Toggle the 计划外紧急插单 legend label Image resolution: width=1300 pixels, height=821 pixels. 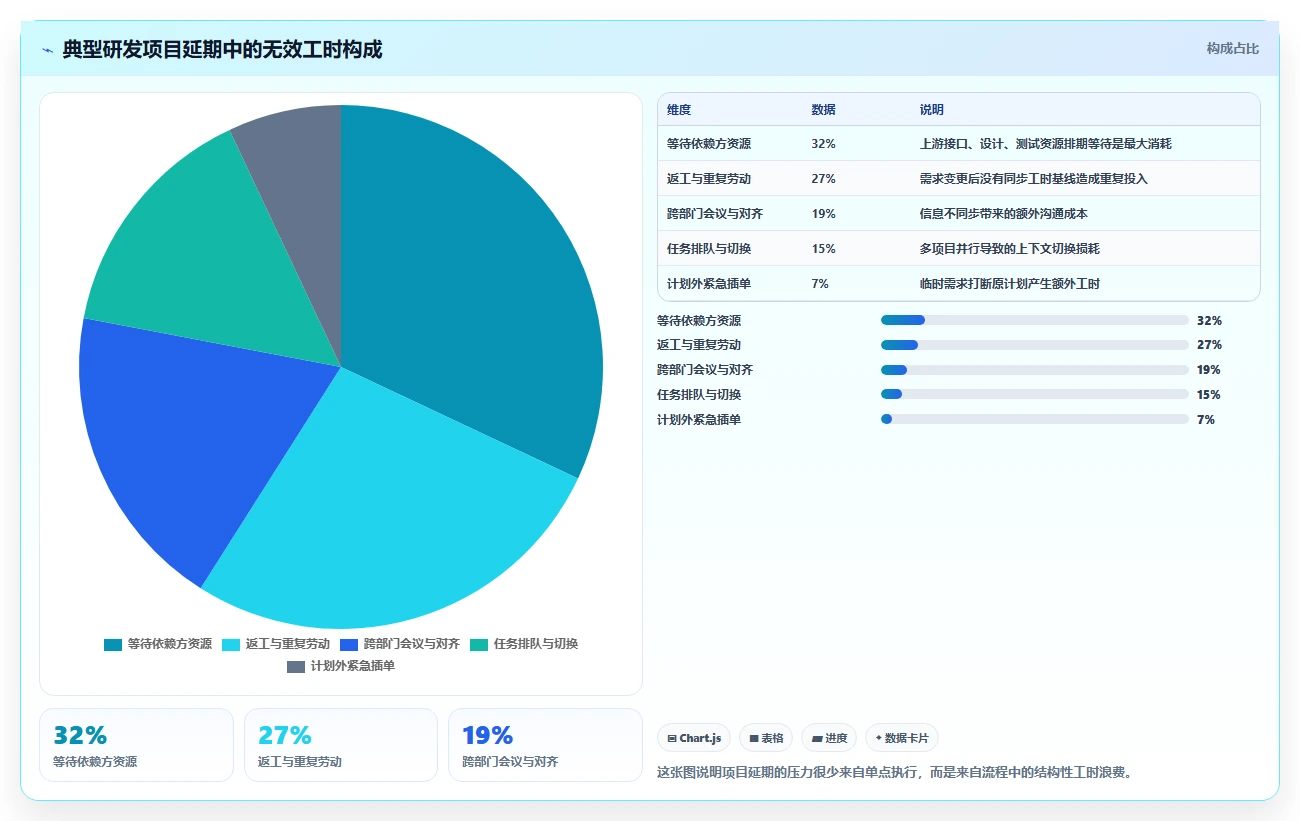[x=353, y=666]
